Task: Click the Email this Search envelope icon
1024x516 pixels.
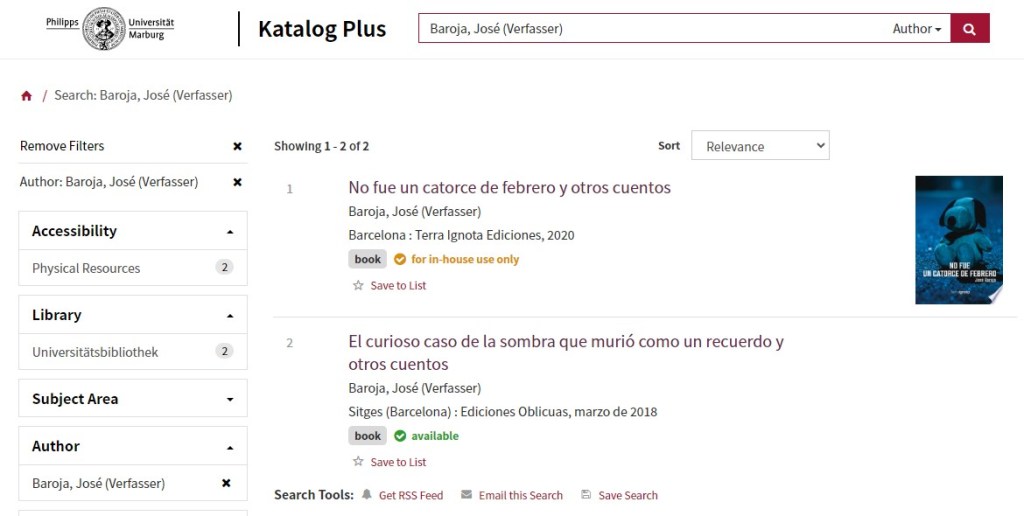Action: (466, 495)
